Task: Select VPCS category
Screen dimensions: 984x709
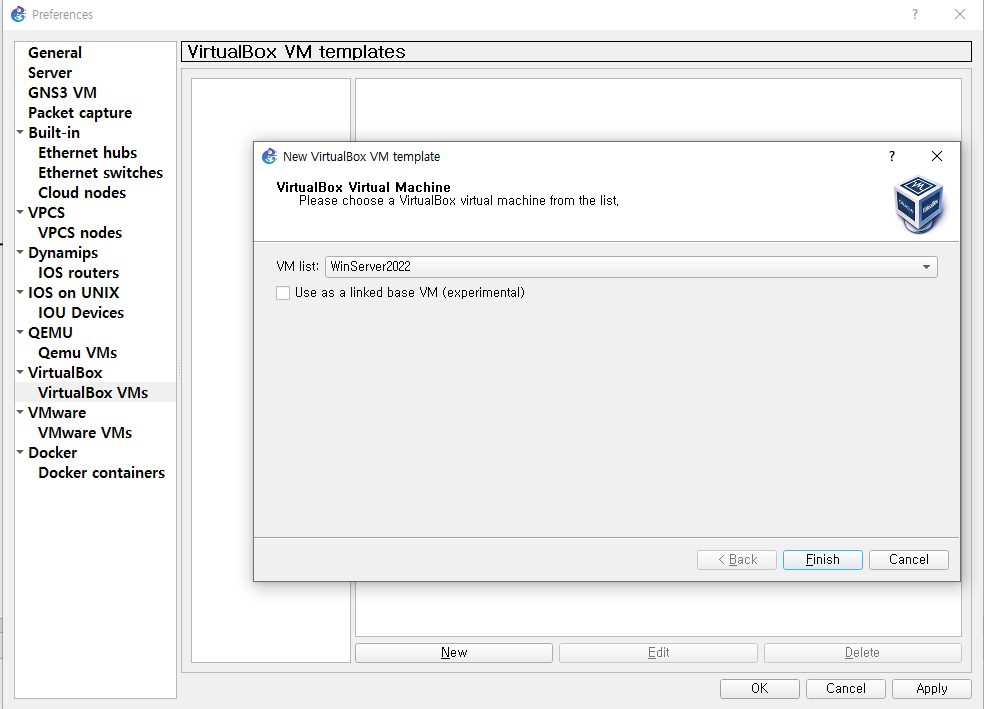Action: coord(46,213)
